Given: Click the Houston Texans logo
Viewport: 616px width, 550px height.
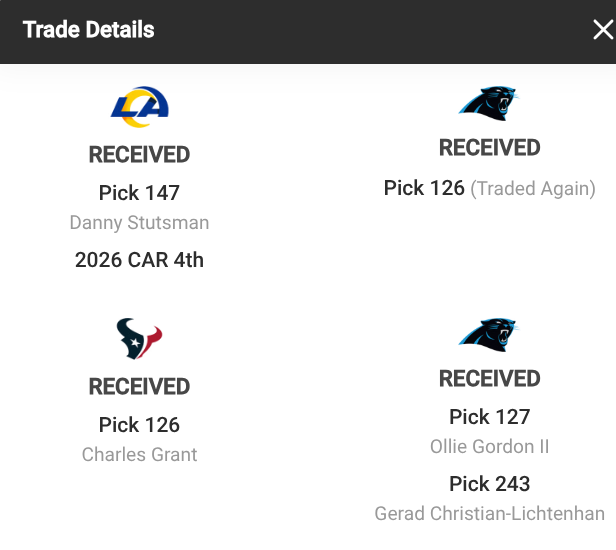Looking at the screenshot, I should 139,338.
